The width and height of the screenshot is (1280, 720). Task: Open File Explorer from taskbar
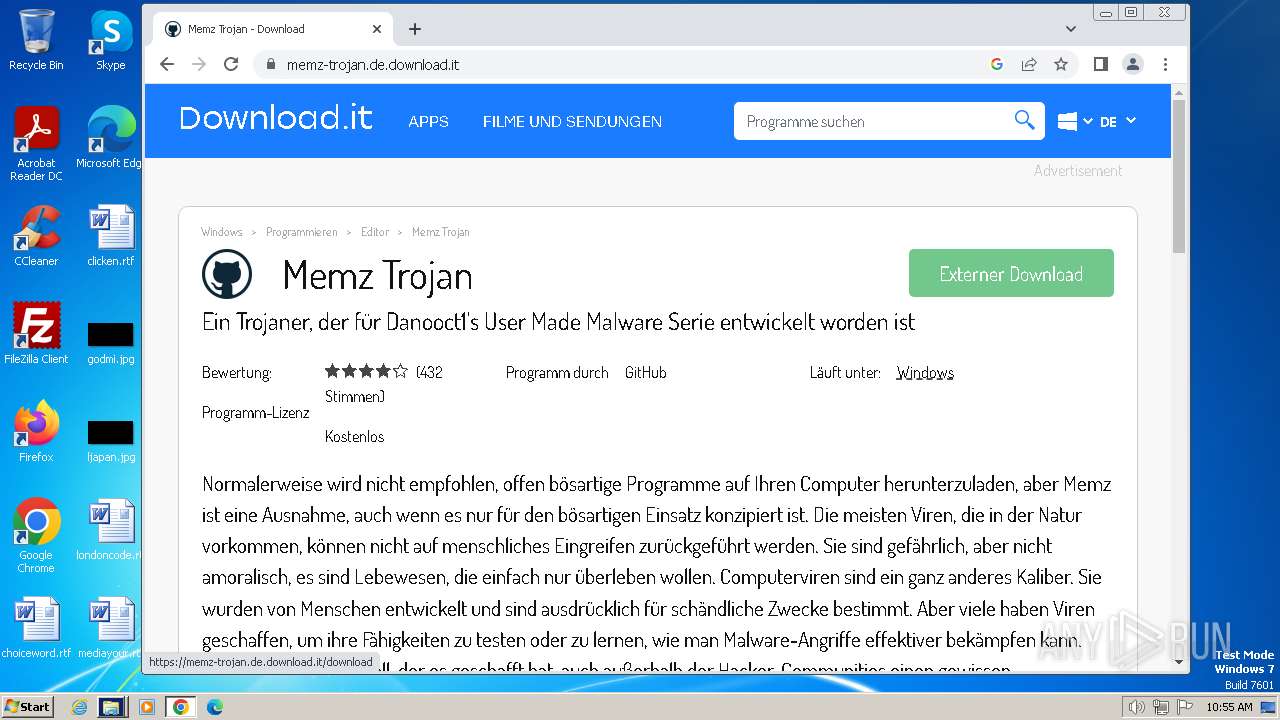pyautogui.click(x=111, y=707)
